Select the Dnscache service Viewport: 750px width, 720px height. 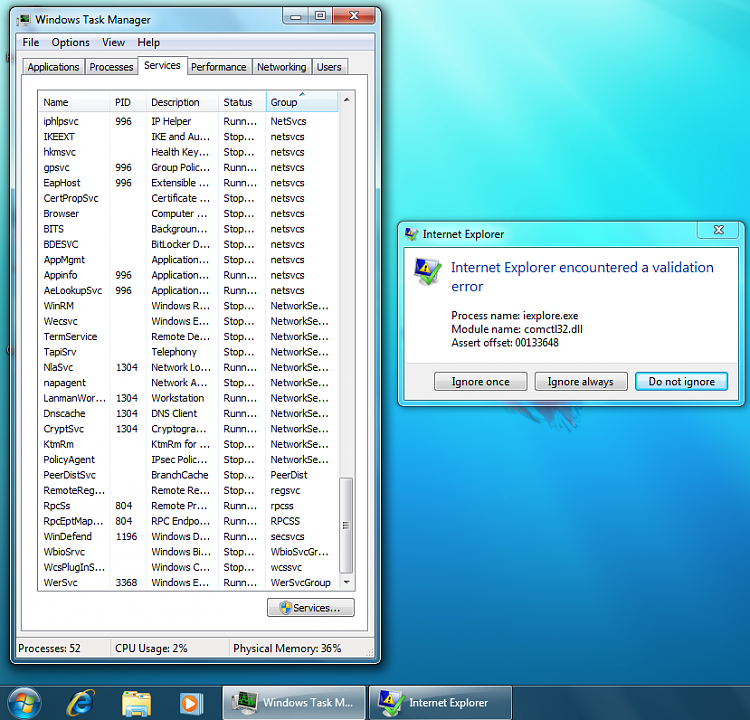click(188, 413)
